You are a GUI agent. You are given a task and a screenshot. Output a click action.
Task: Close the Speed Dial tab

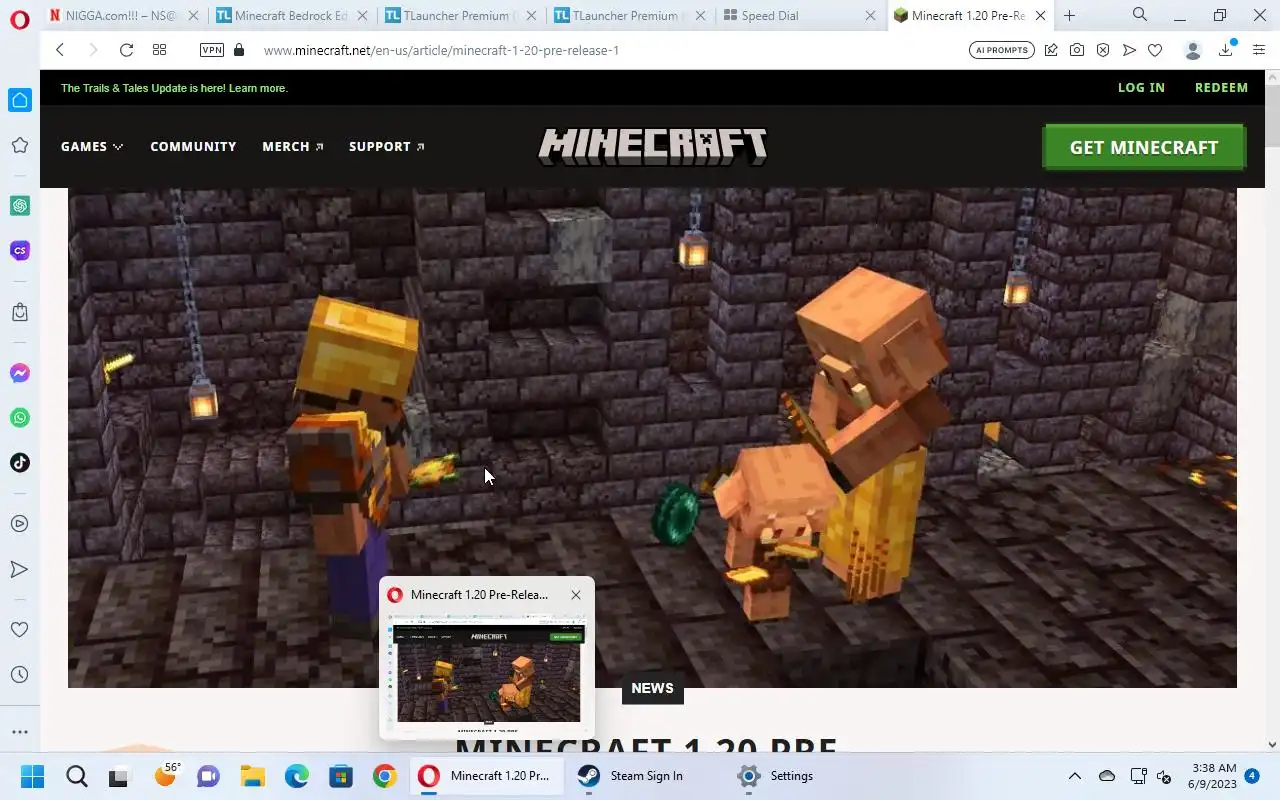[x=871, y=15]
